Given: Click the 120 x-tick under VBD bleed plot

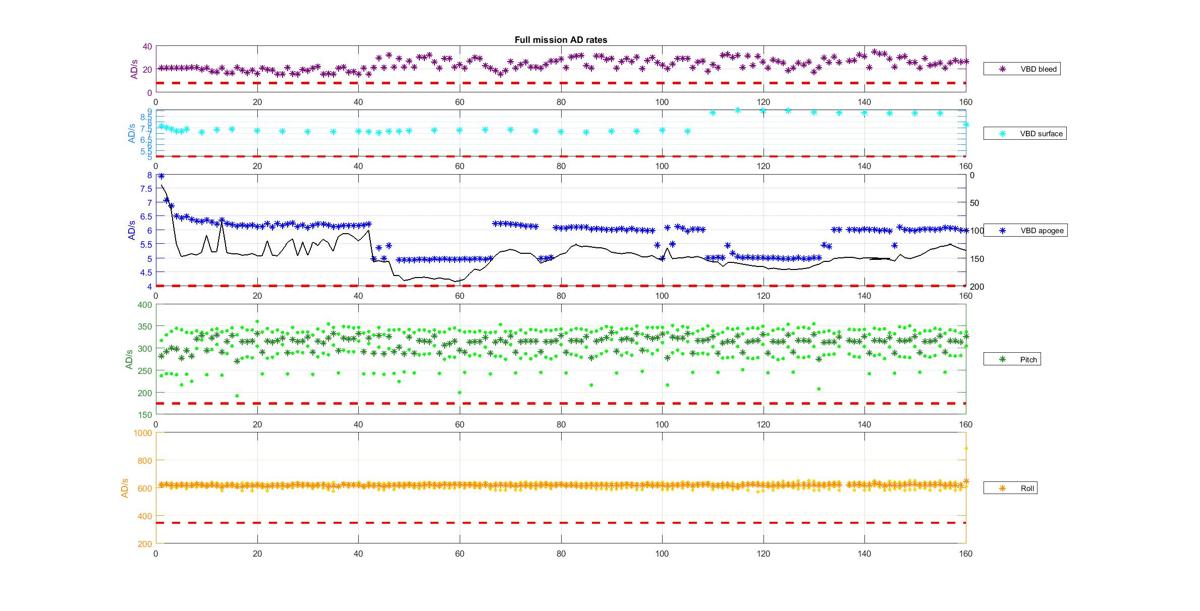Looking at the screenshot, I should pos(763,101).
